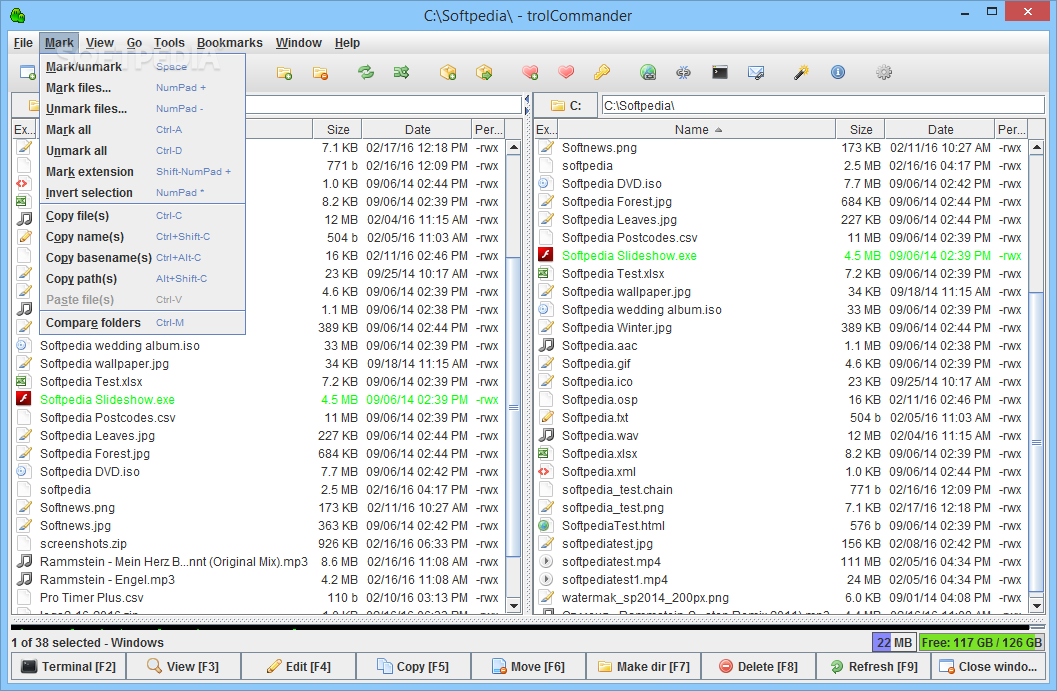This screenshot has width=1057, height=691.
Task: Choose Compare folders menu entry
Action: [142, 322]
